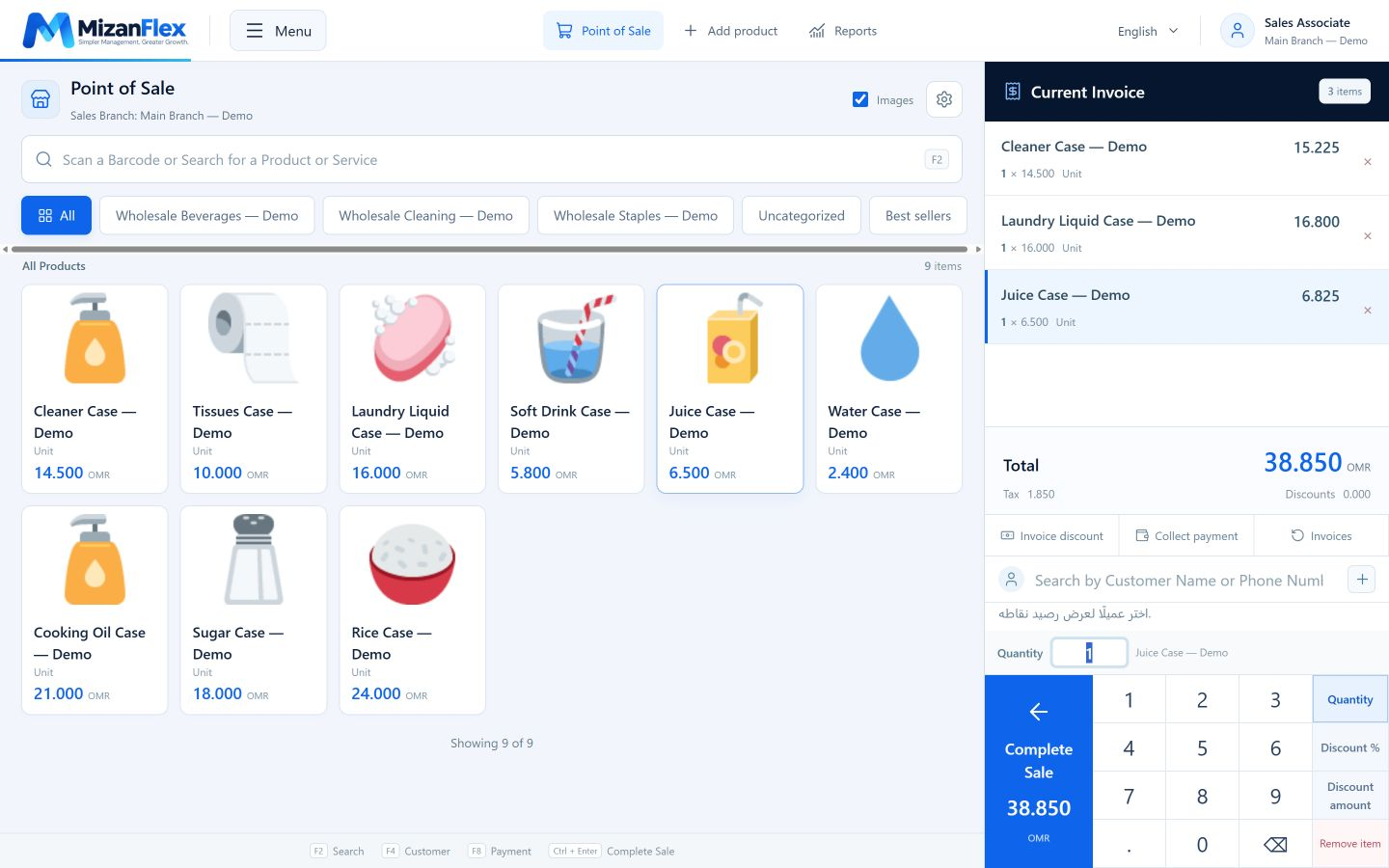Filter by Wholesale Staples — Demo

(636, 216)
